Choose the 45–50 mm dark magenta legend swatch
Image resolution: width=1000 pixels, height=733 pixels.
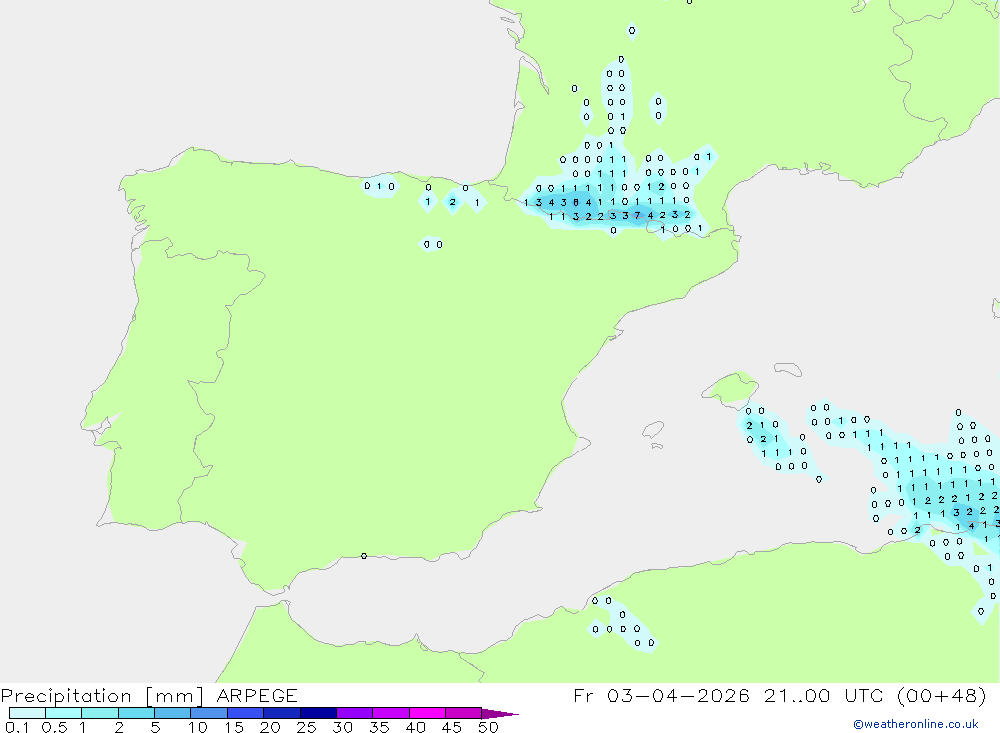(x=464, y=713)
